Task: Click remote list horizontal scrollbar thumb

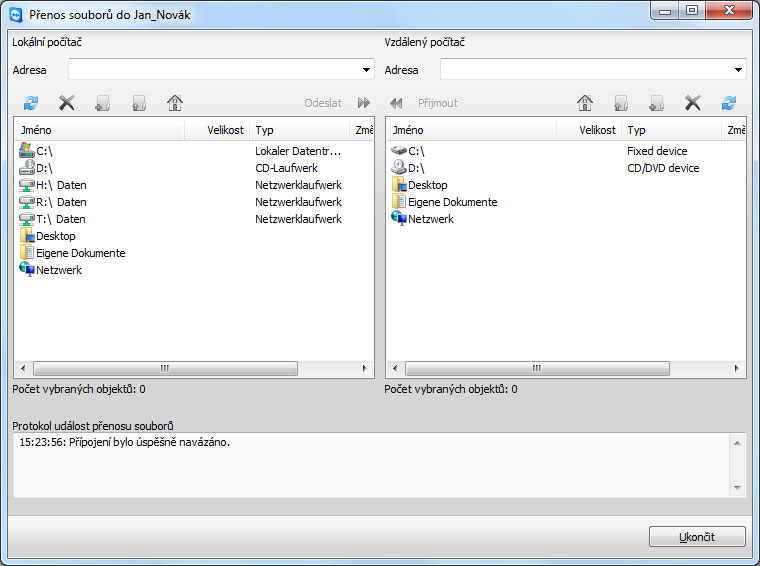Action: (537, 368)
